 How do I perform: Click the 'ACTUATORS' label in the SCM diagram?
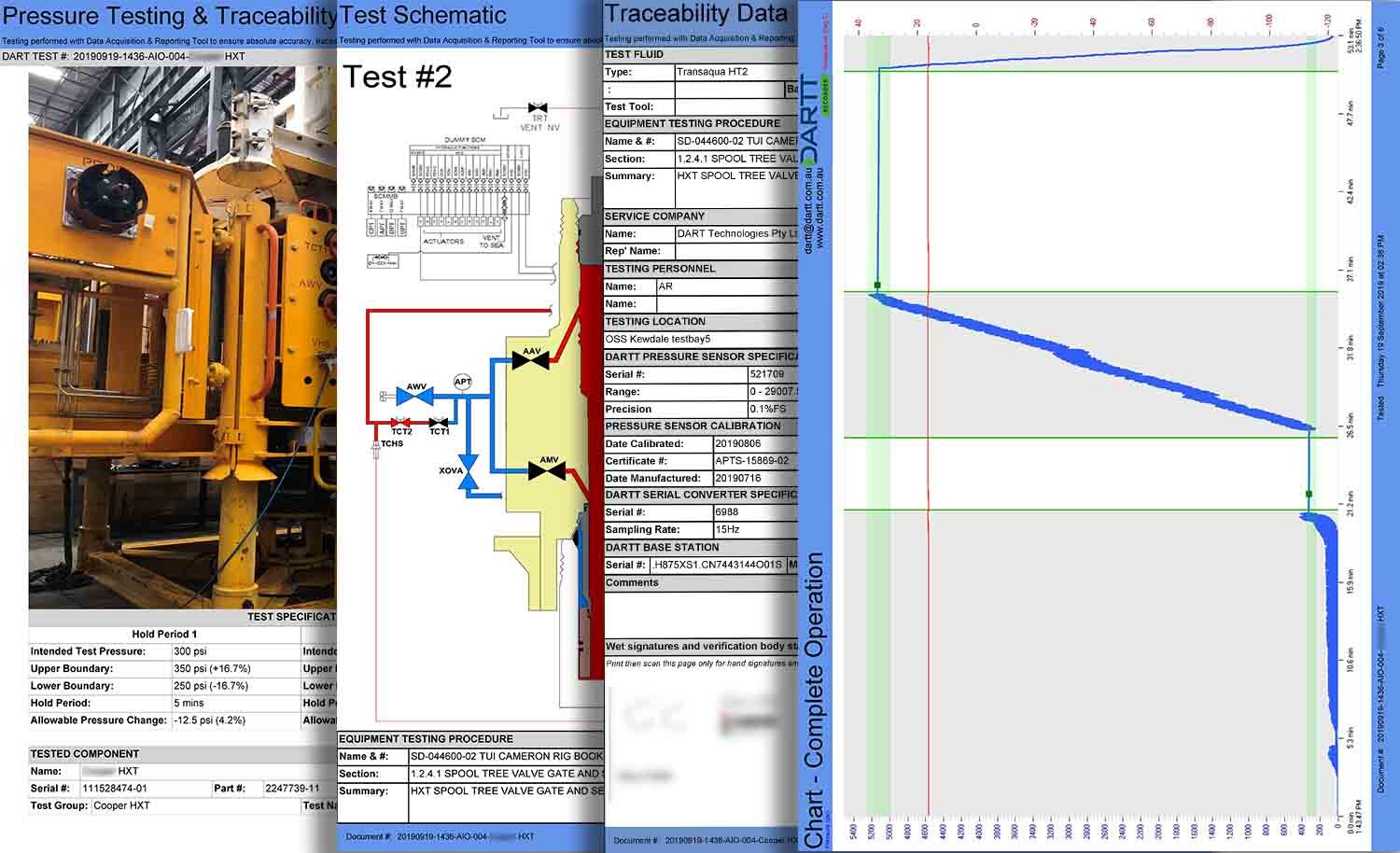pos(443,241)
